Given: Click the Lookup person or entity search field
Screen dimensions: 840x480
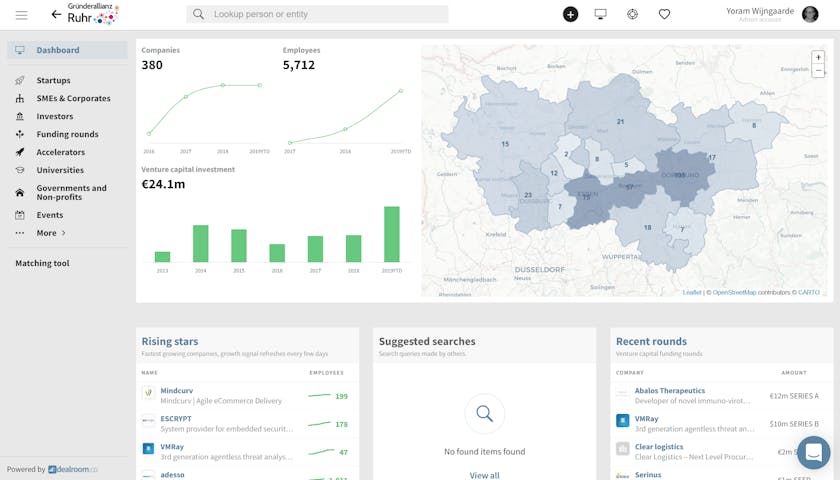Looking at the screenshot, I should pos(317,14).
